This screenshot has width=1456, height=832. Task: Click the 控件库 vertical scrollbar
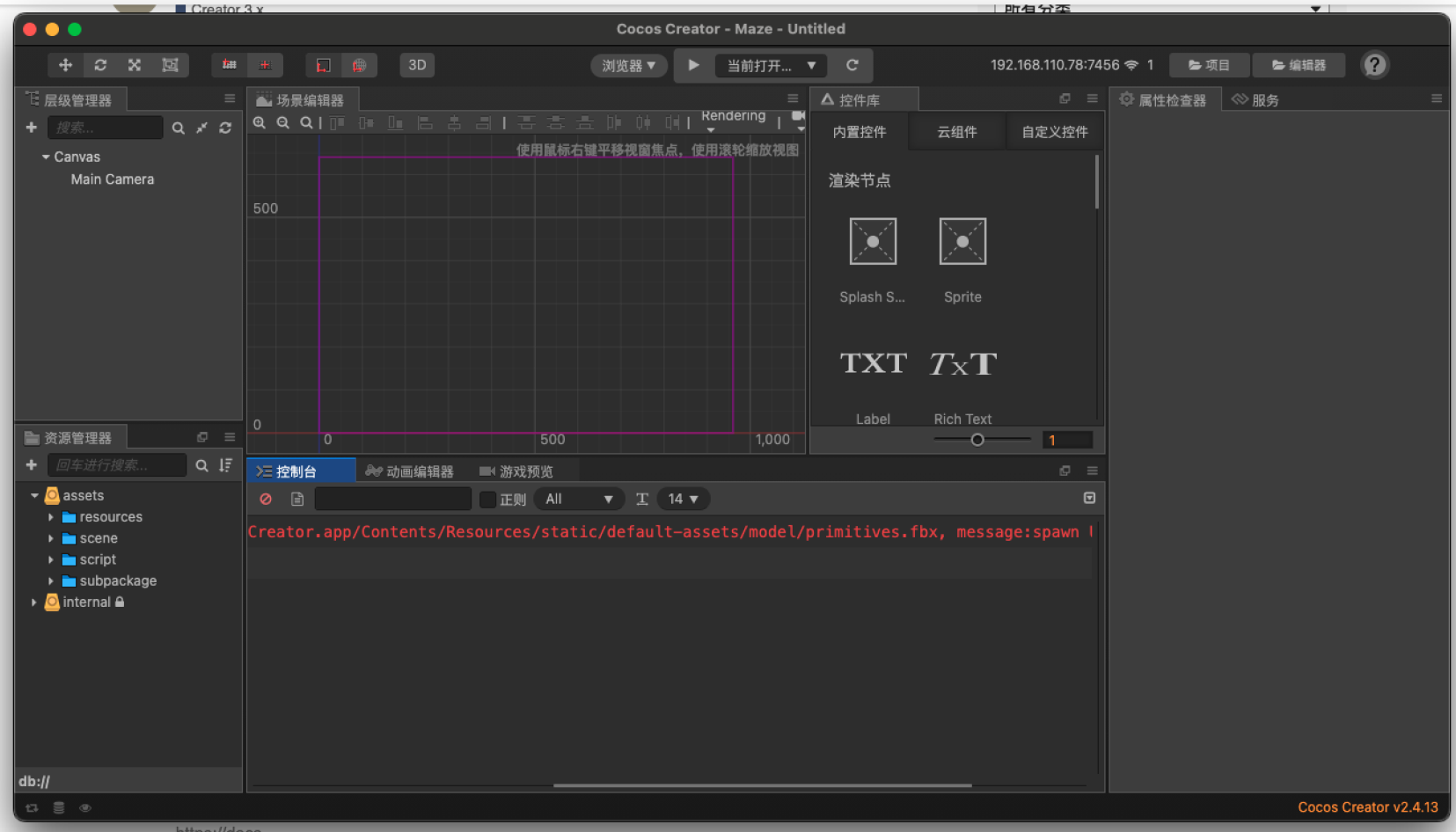[x=1097, y=182]
